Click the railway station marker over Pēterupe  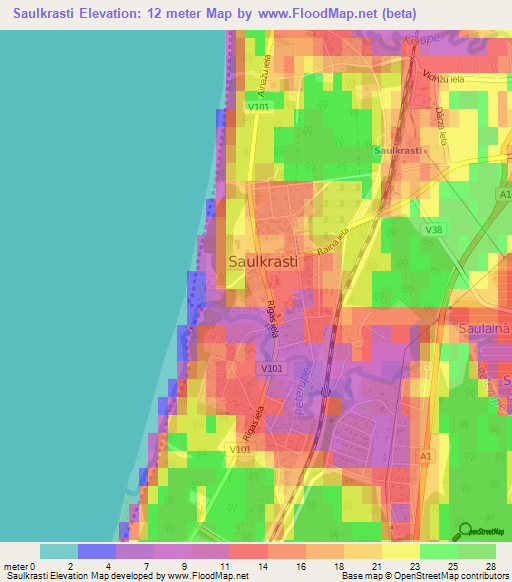pyautogui.click(x=326, y=392)
